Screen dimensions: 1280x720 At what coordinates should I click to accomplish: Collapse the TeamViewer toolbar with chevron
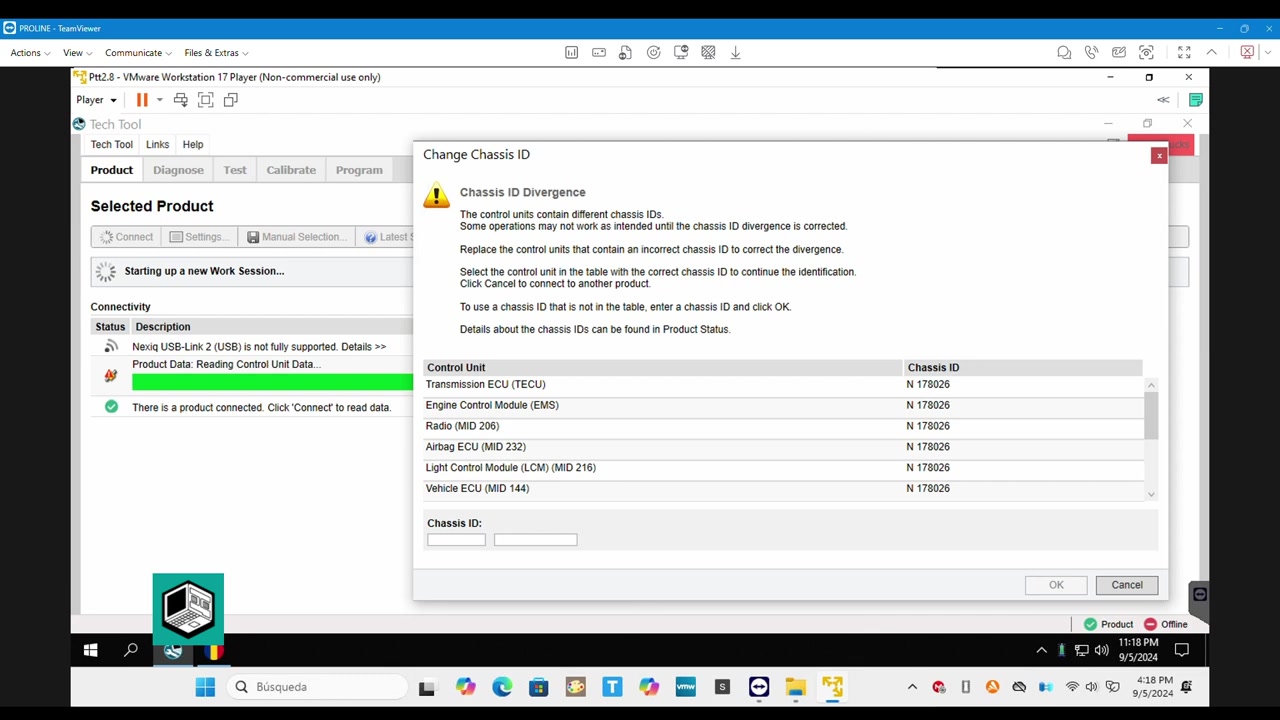[1212, 53]
